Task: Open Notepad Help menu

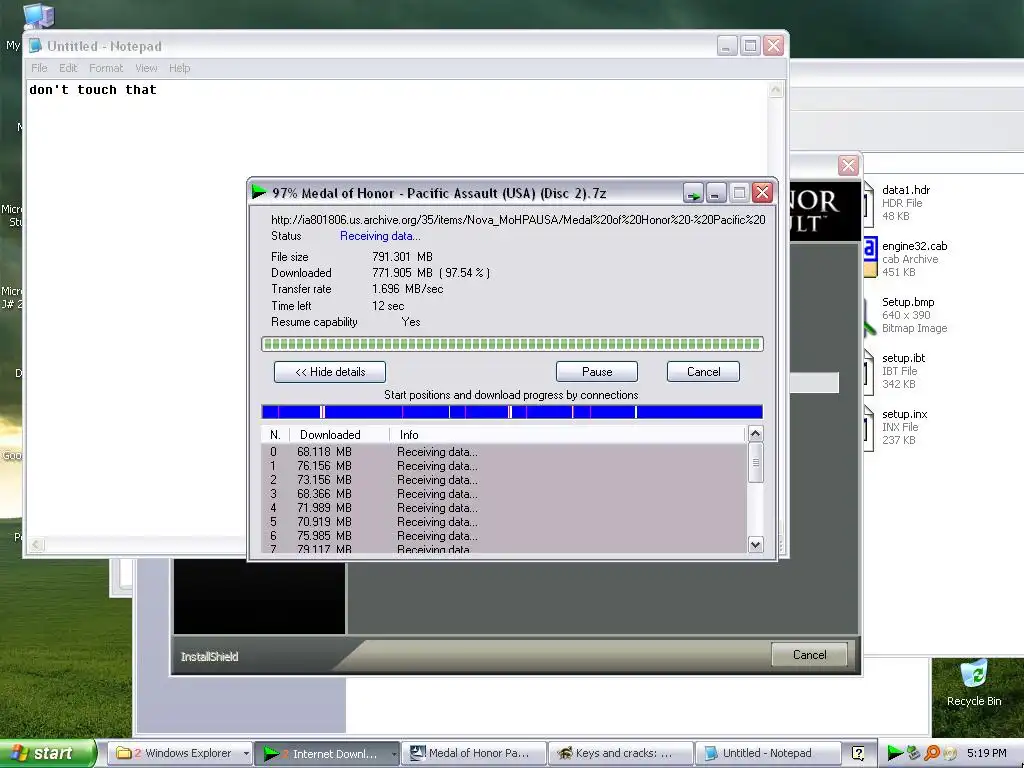Action: (180, 68)
